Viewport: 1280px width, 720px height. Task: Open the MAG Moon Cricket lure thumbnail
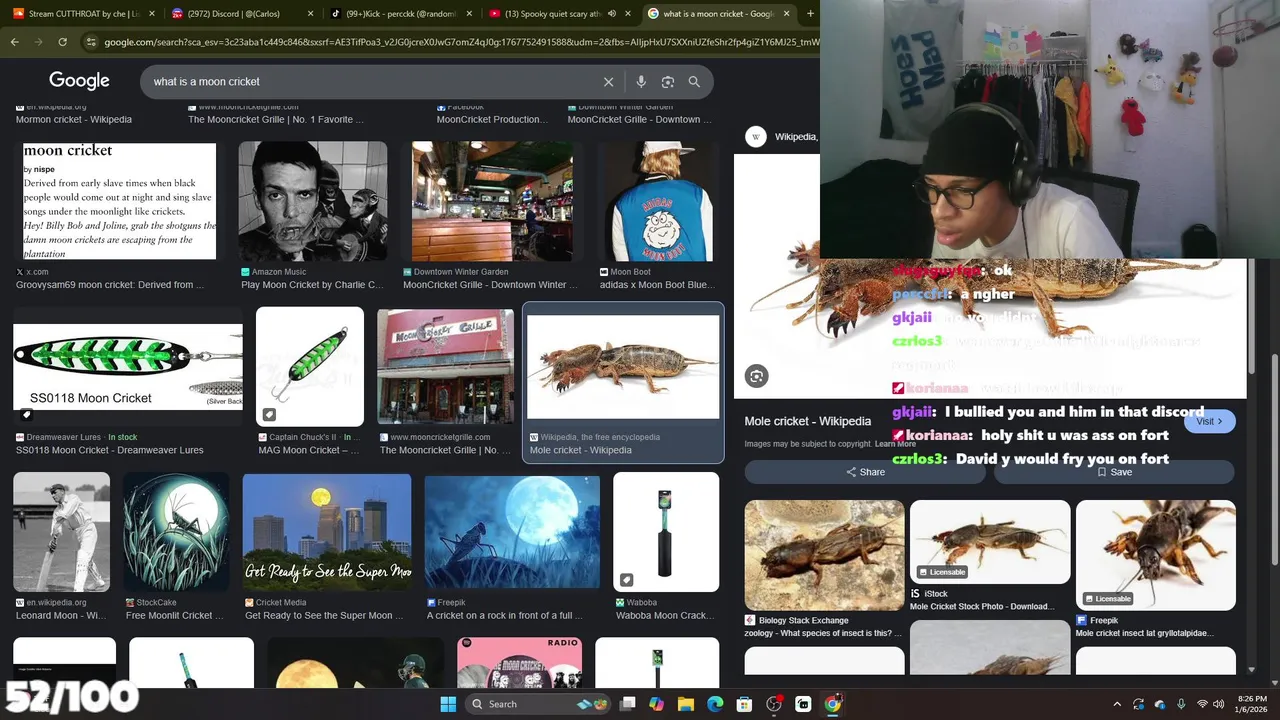tap(310, 367)
